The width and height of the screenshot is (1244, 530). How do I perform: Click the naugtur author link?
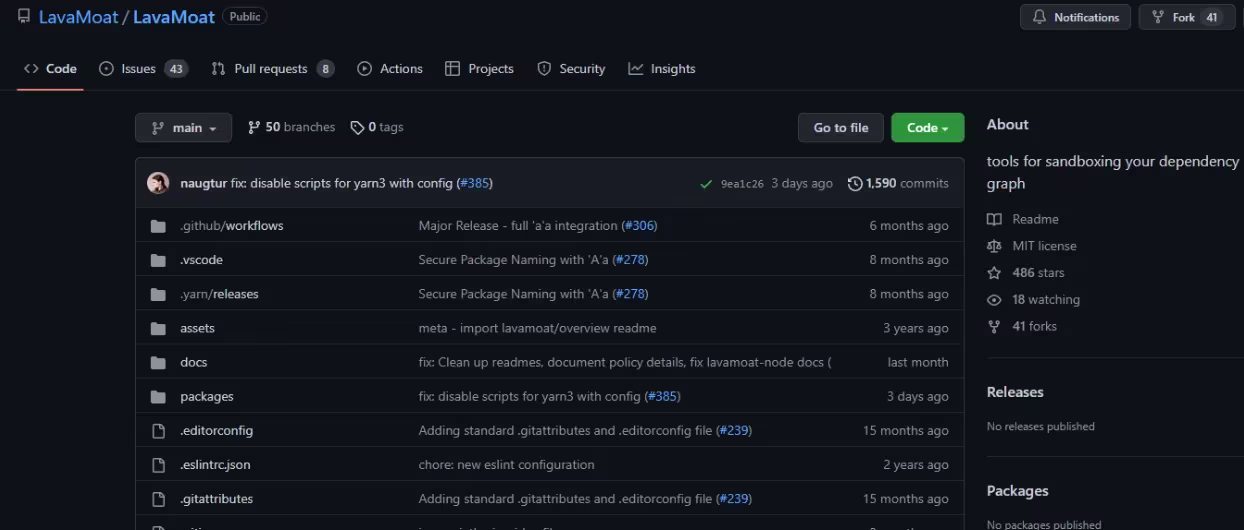click(x=203, y=184)
